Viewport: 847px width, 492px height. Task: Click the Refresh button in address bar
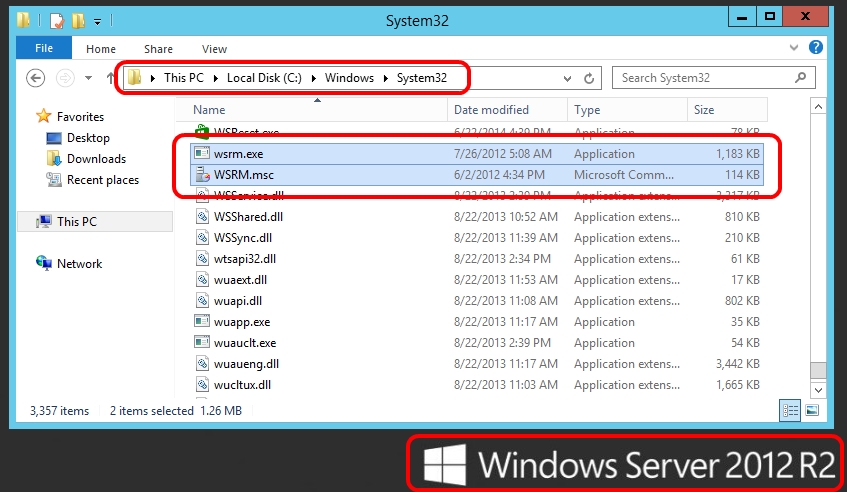pos(589,78)
